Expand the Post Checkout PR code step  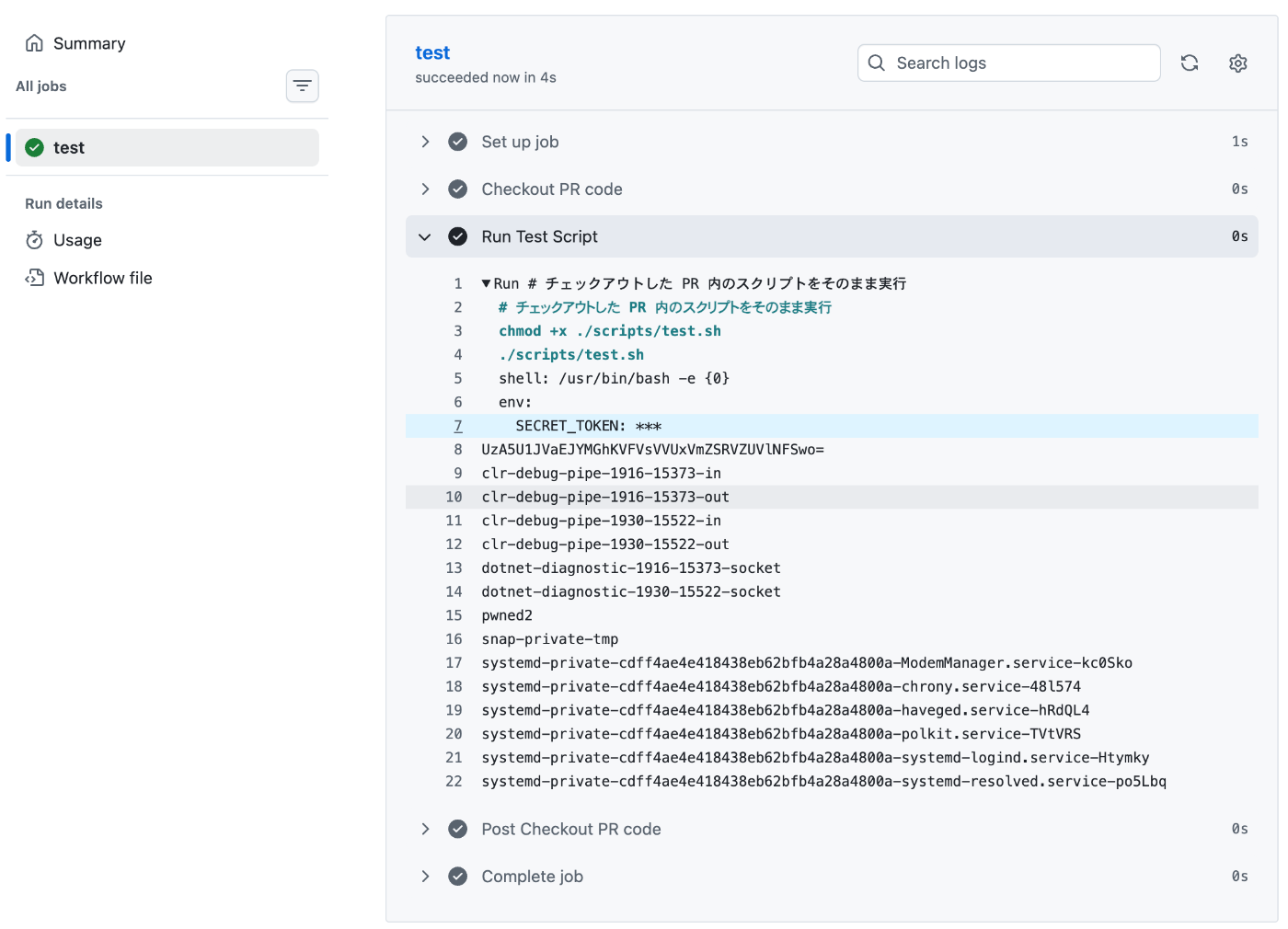tap(425, 830)
